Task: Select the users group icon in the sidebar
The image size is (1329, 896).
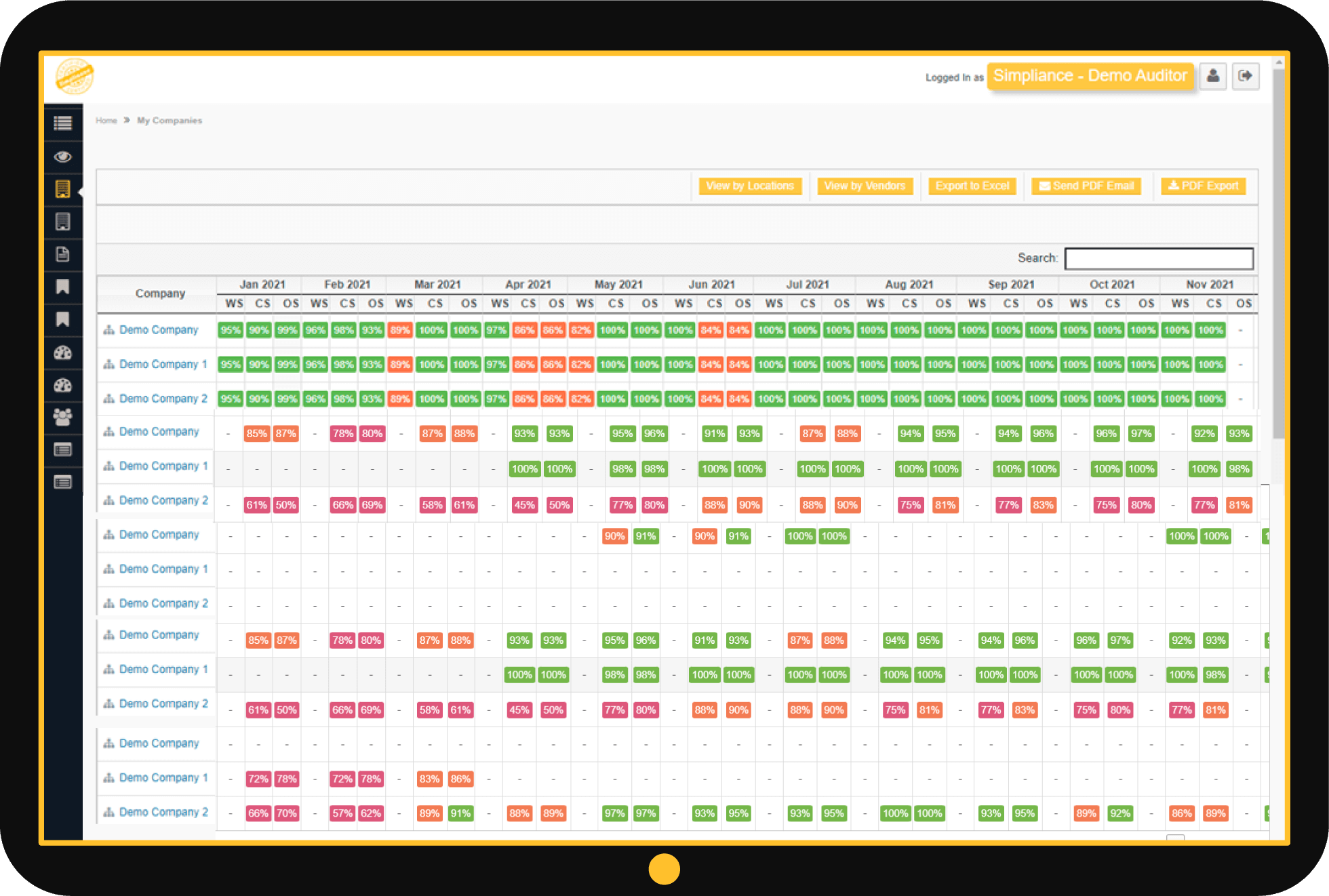Action: pyautogui.click(x=63, y=418)
